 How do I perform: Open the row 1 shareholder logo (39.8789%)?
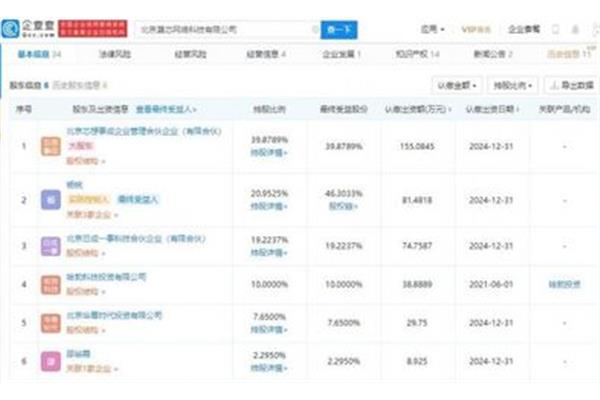(x=51, y=146)
